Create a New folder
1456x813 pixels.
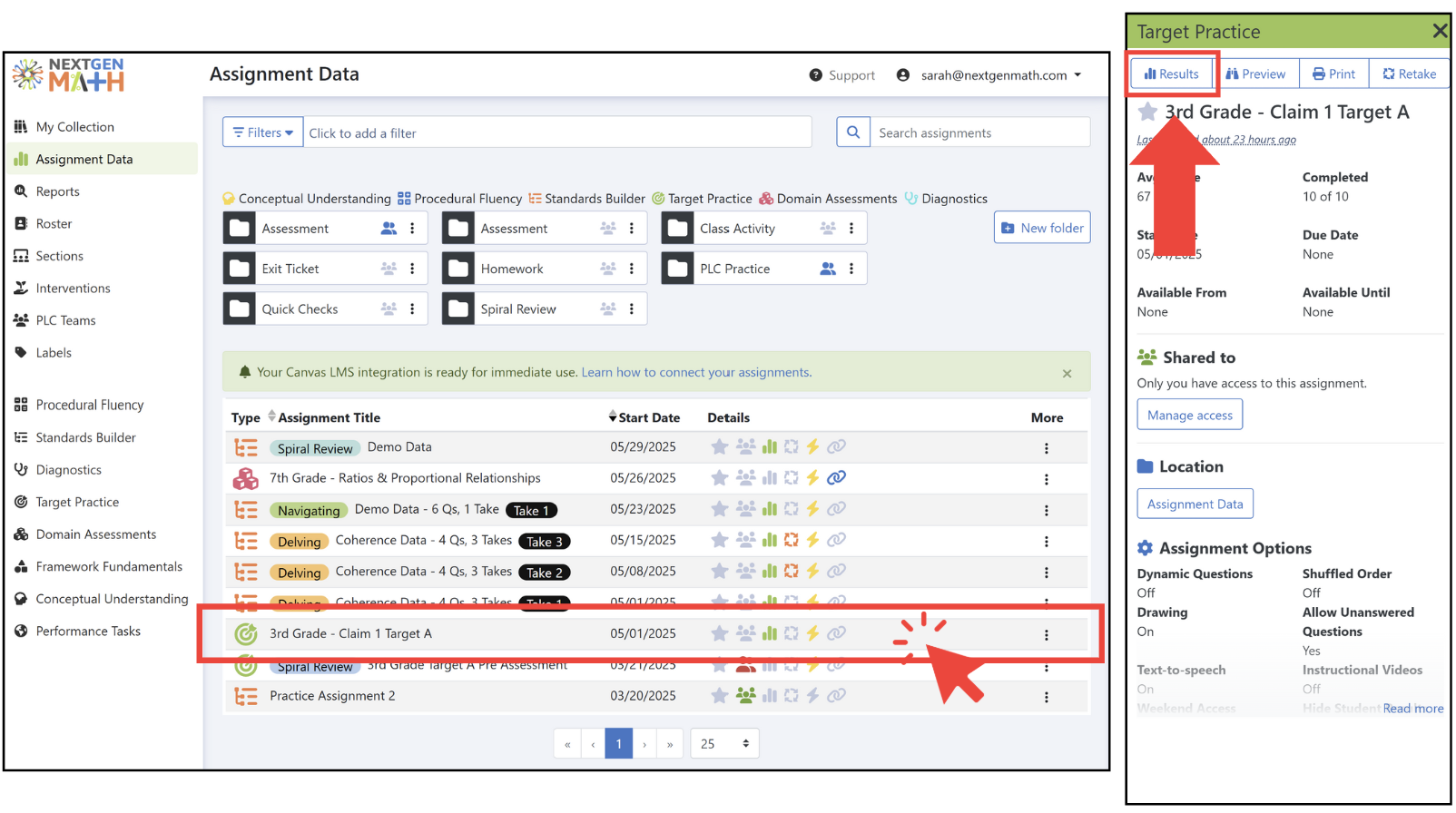point(1042,228)
